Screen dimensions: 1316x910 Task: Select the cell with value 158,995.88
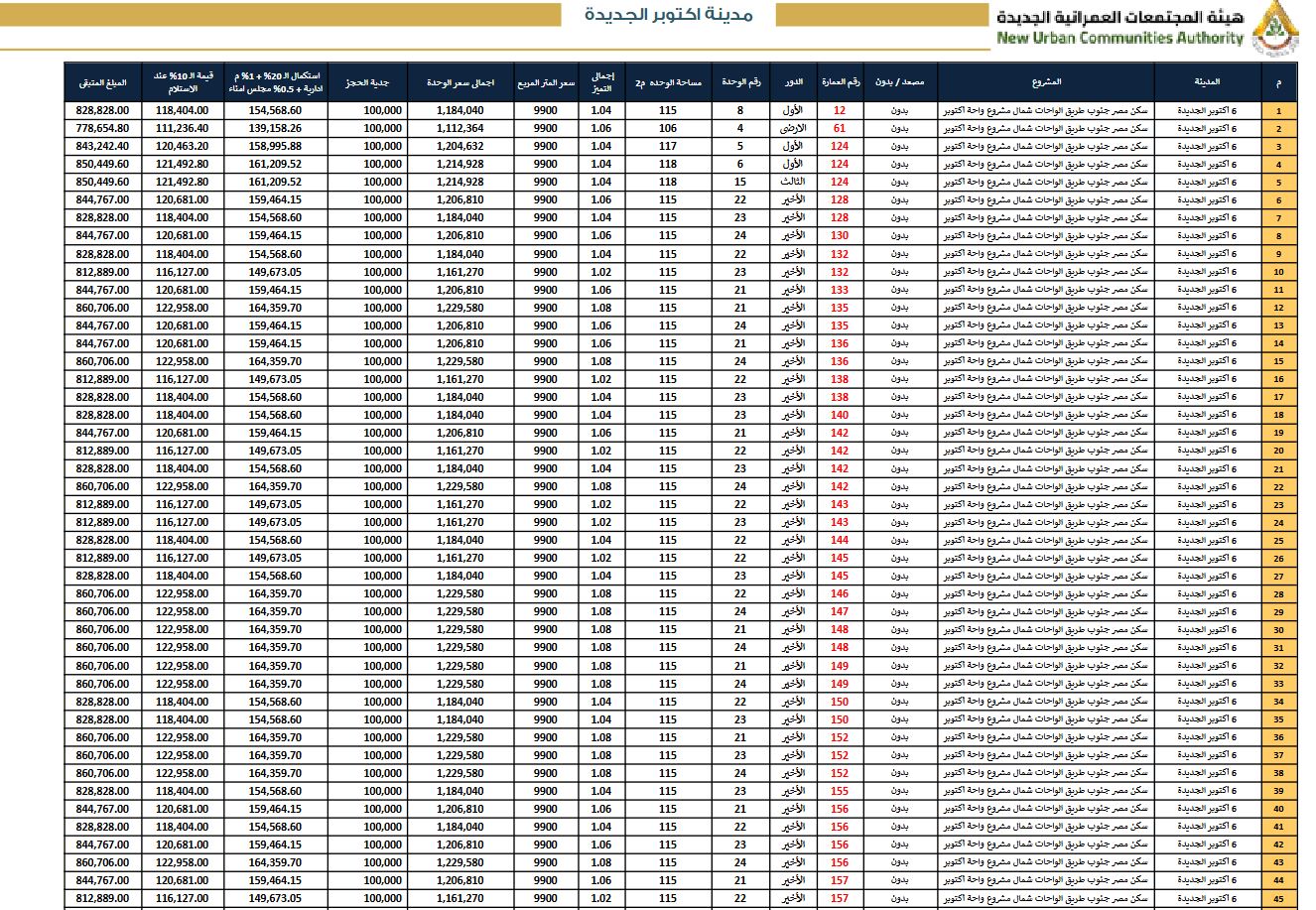tap(275, 147)
